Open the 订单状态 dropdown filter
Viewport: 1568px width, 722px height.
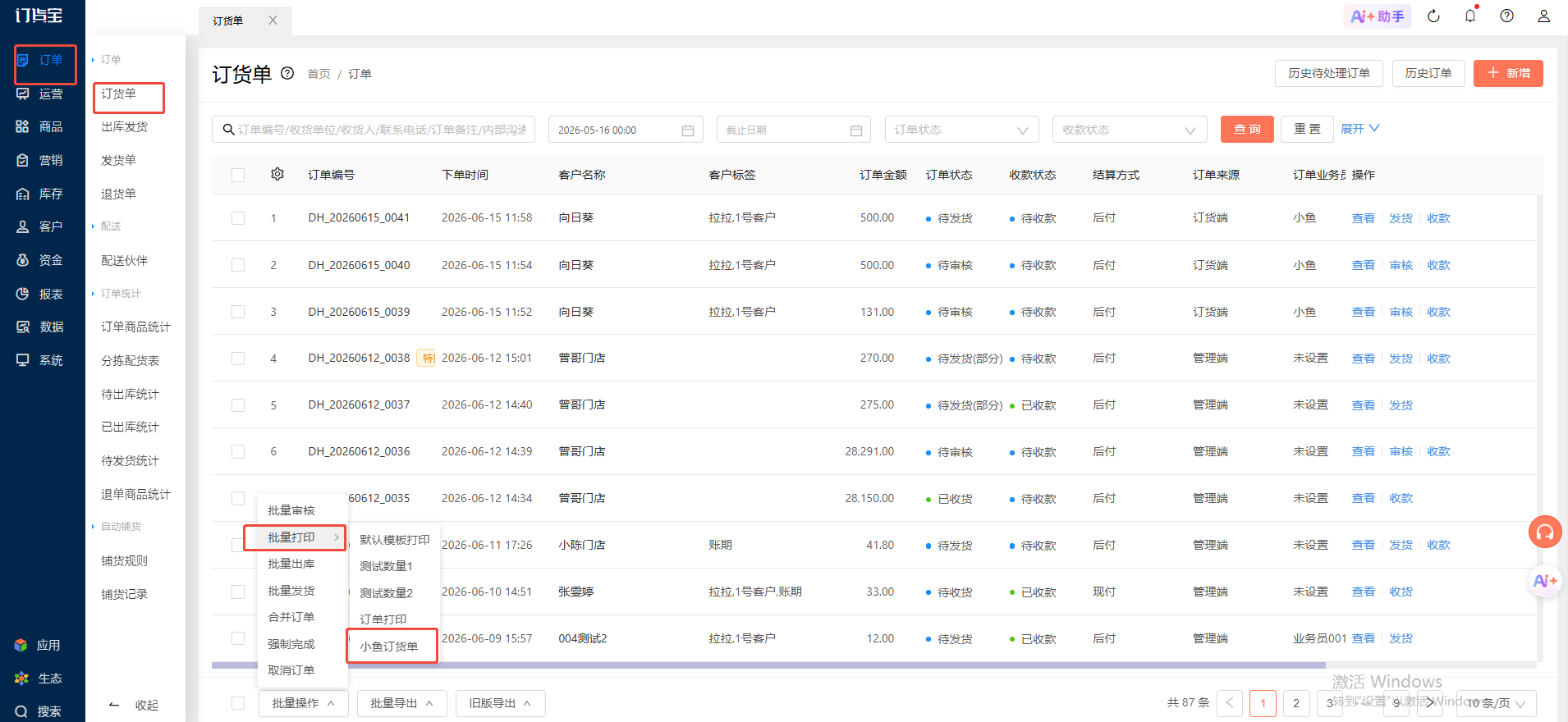961,130
